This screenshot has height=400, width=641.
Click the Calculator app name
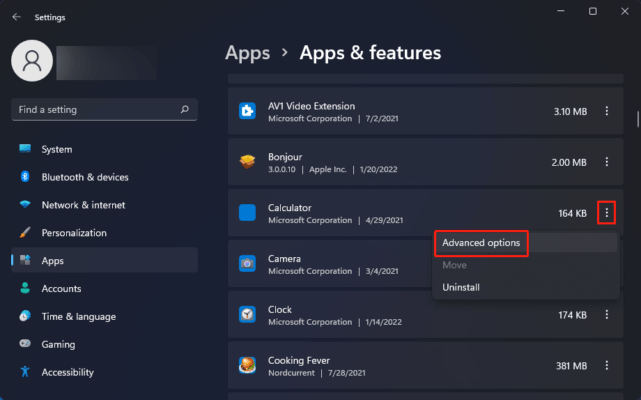pyautogui.click(x=289, y=208)
